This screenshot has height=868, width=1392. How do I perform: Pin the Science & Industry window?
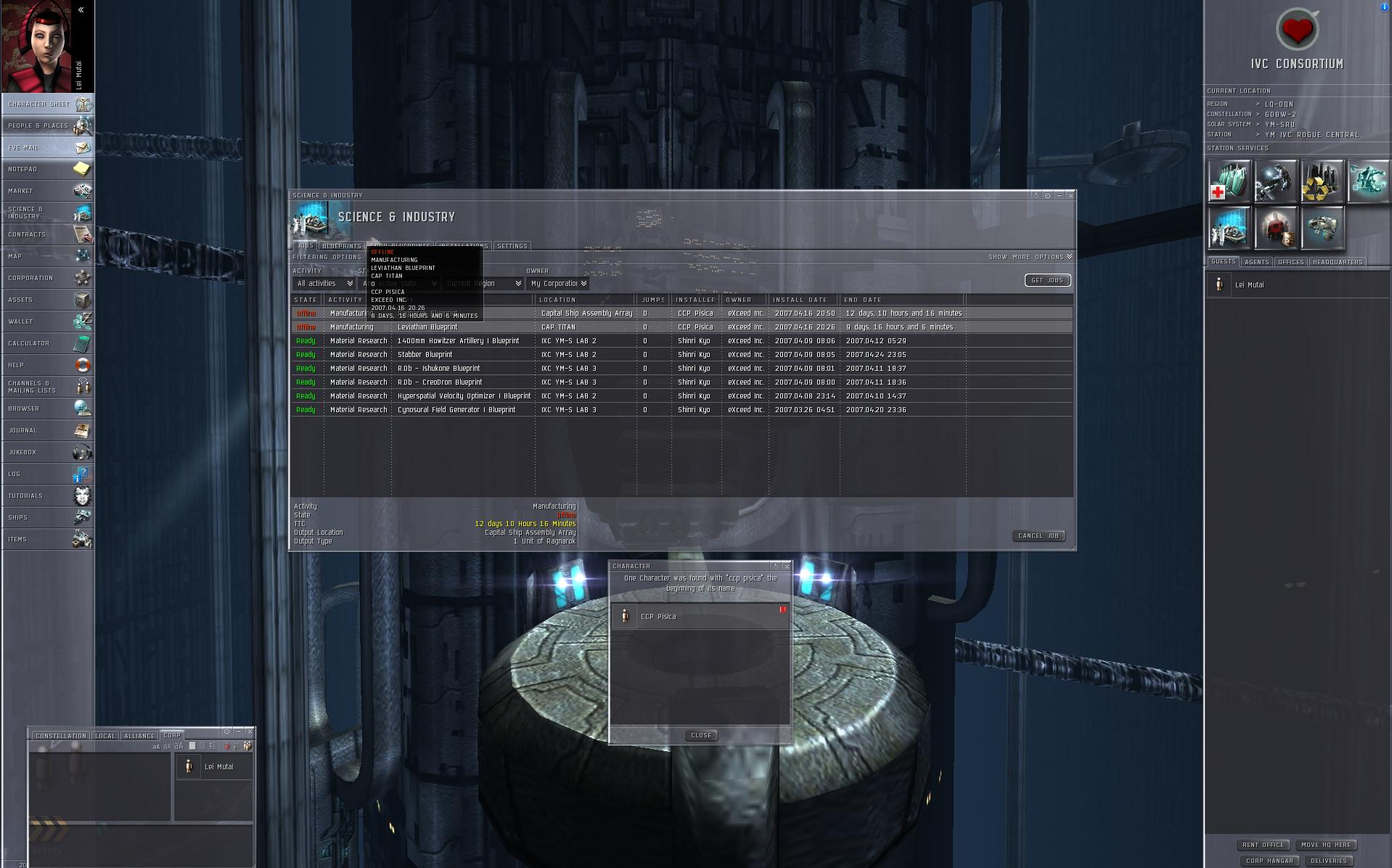pyautogui.click(x=1047, y=195)
